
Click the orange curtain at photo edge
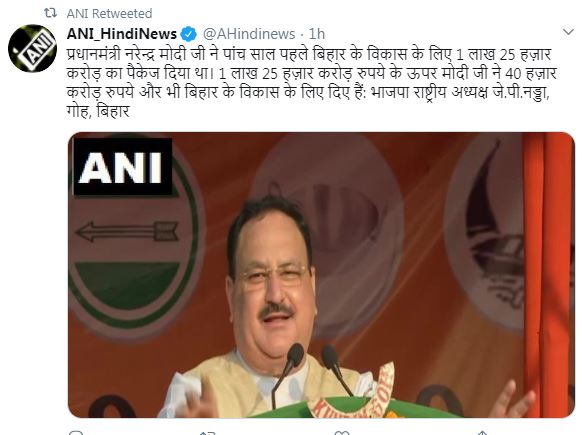point(548,275)
